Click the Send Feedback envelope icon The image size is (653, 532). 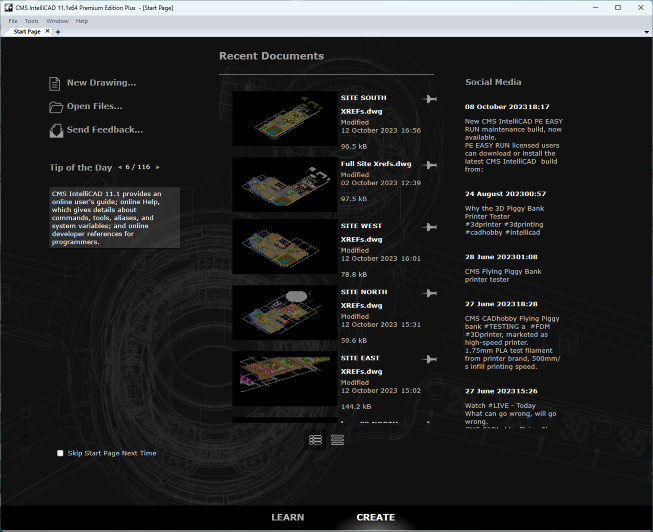pyautogui.click(x=56, y=130)
